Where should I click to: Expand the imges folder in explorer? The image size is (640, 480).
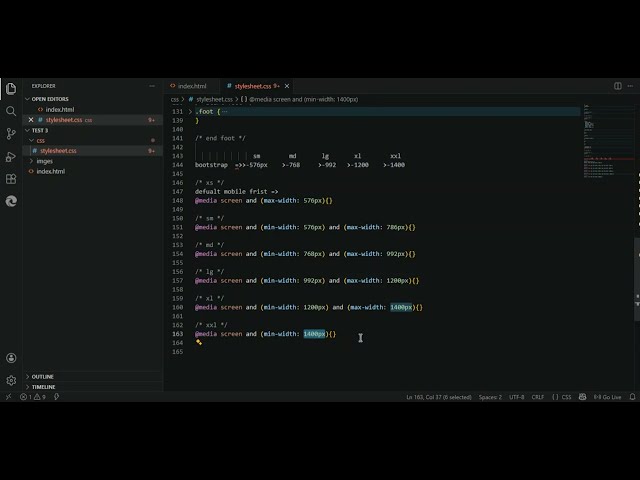coord(44,161)
